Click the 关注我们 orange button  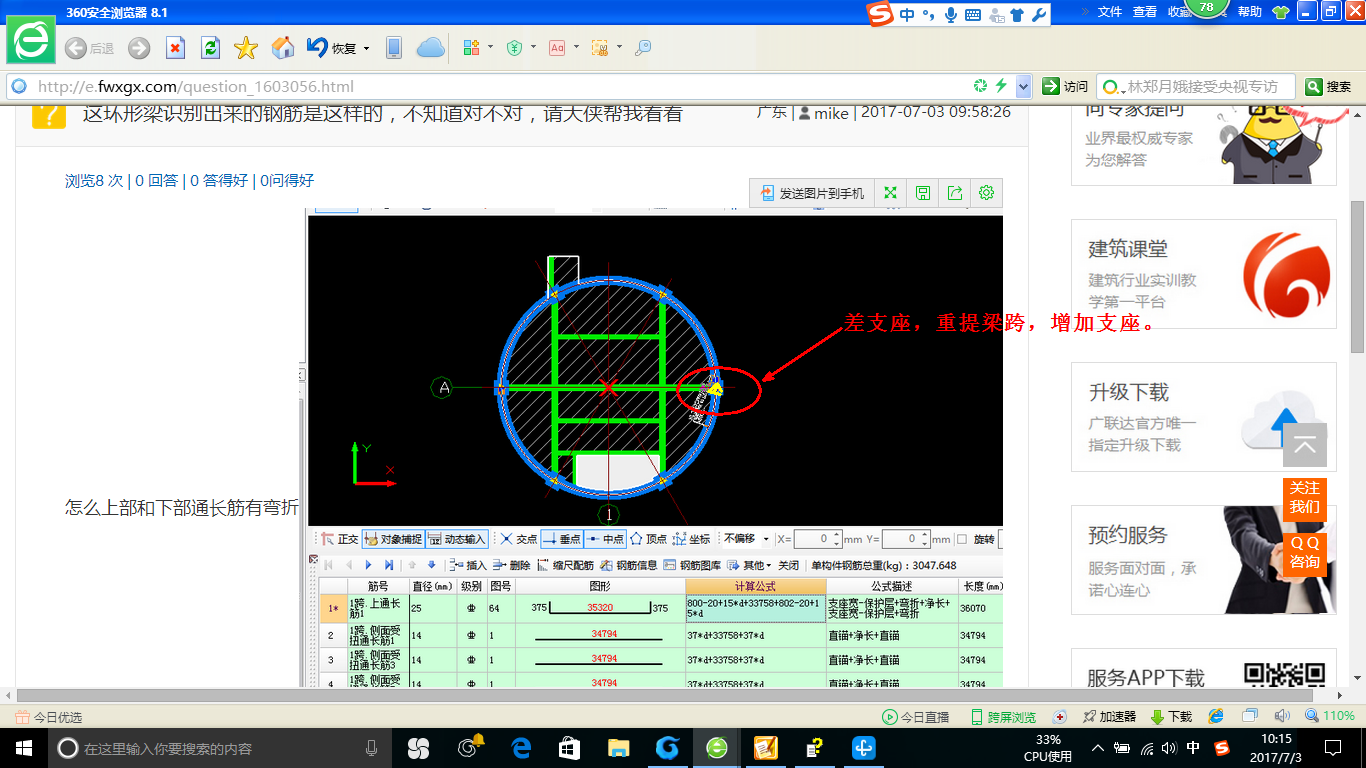1305,497
